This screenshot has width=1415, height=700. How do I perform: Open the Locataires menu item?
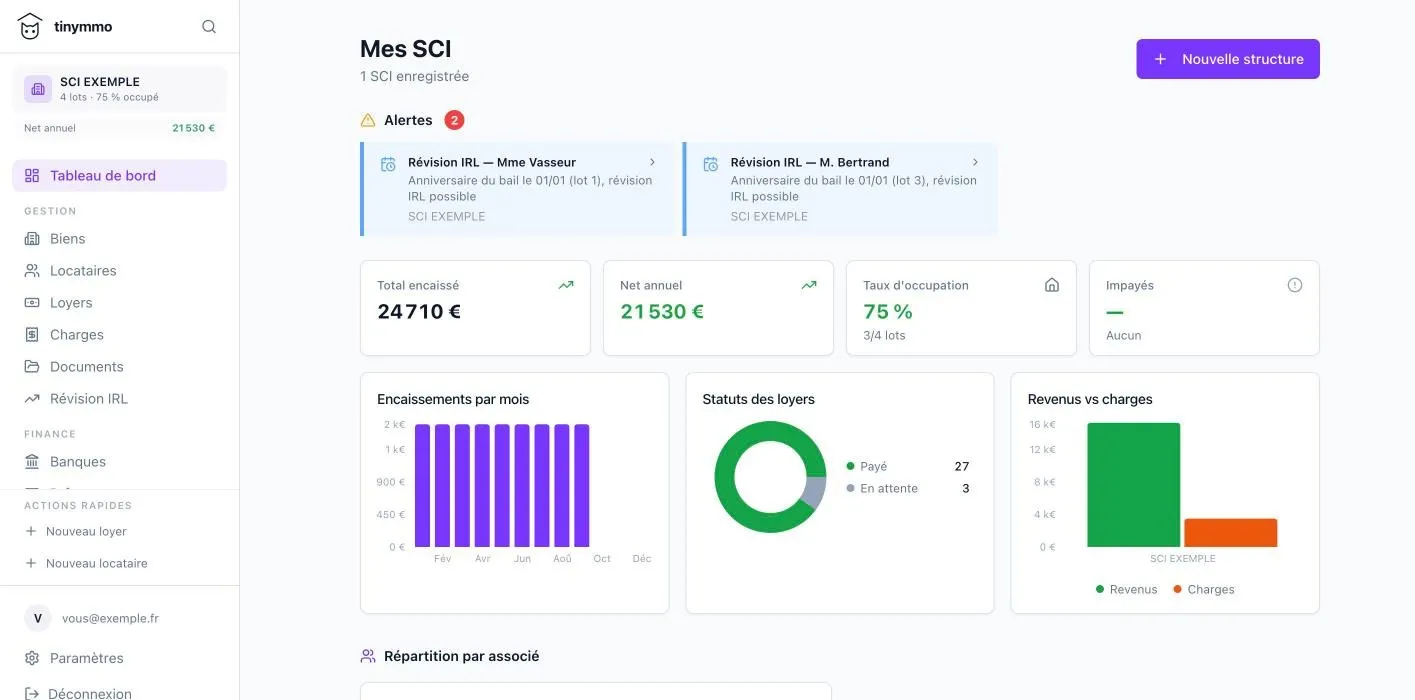120,271
